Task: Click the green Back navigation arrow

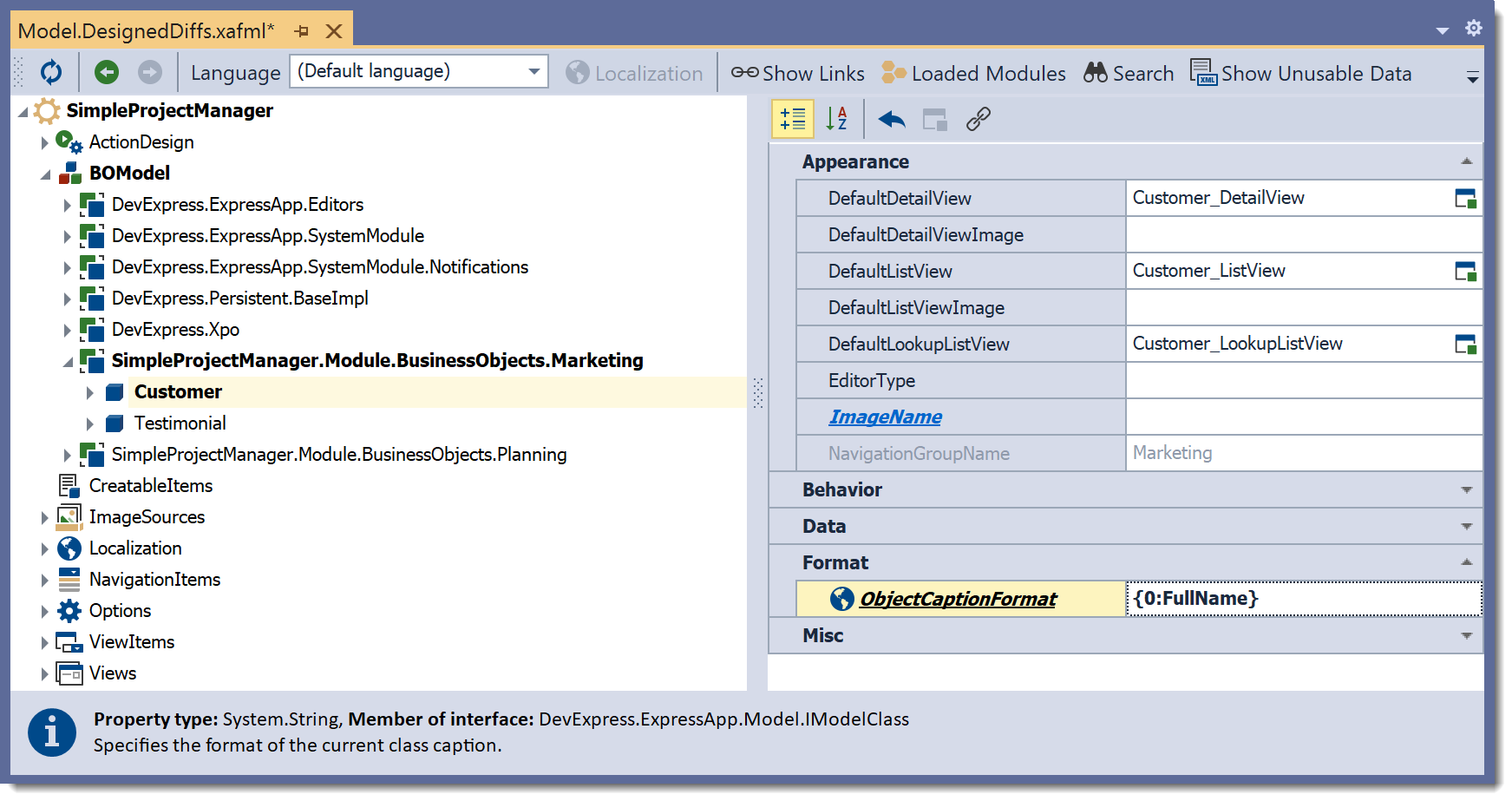Action: 107,72
